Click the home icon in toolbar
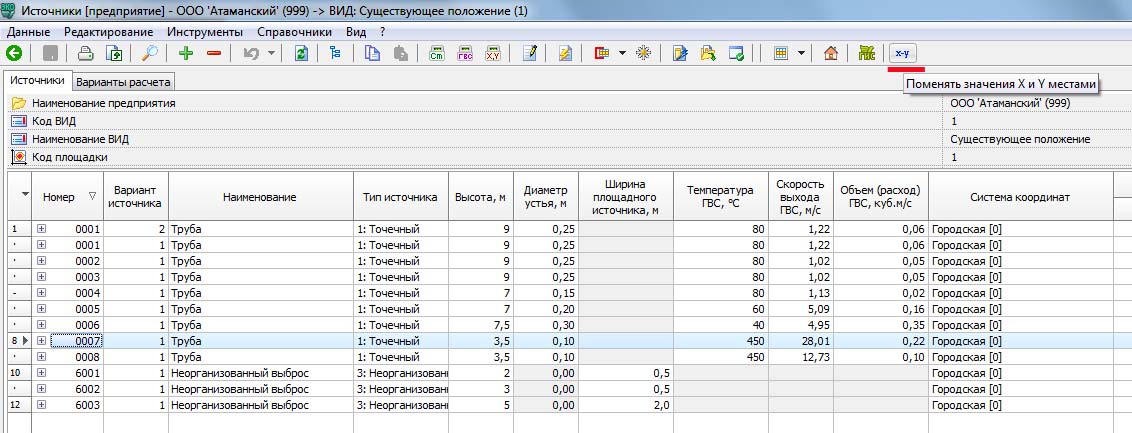The image size is (1132, 433). click(x=830, y=53)
